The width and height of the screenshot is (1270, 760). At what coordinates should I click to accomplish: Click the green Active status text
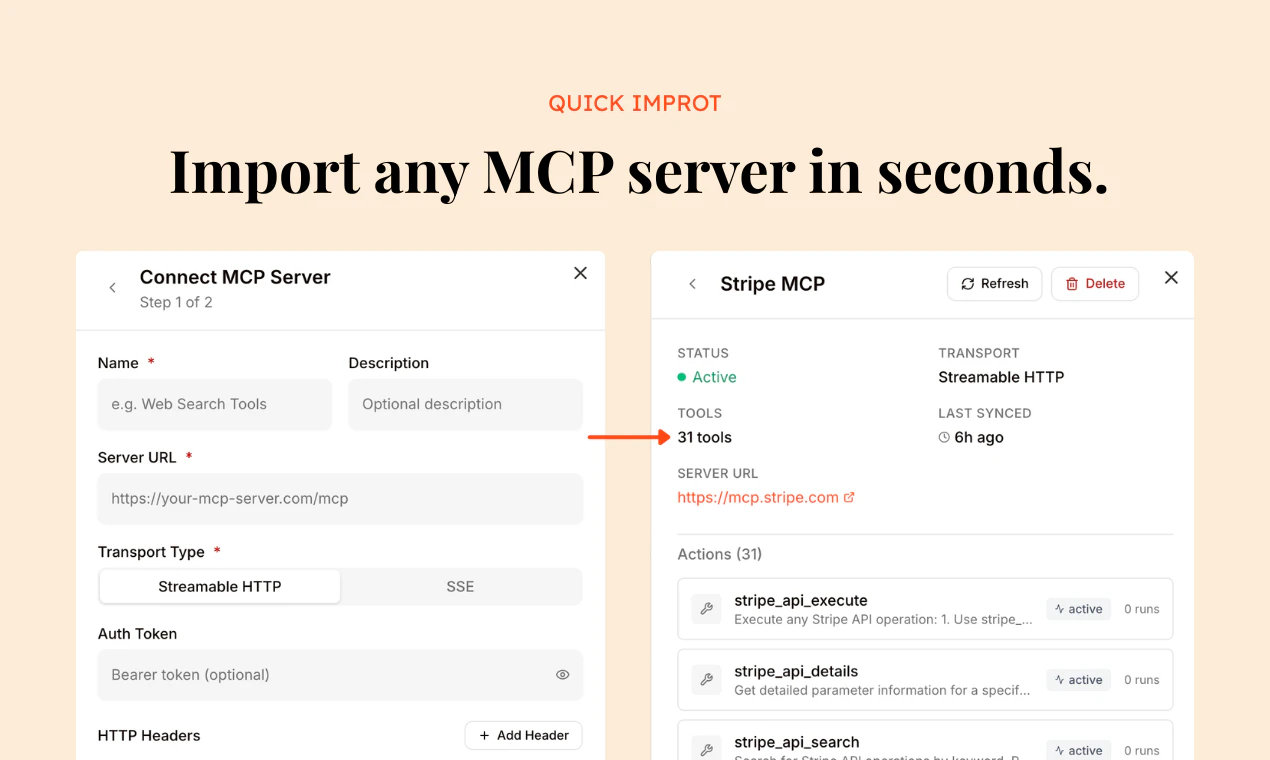(x=714, y=377)
